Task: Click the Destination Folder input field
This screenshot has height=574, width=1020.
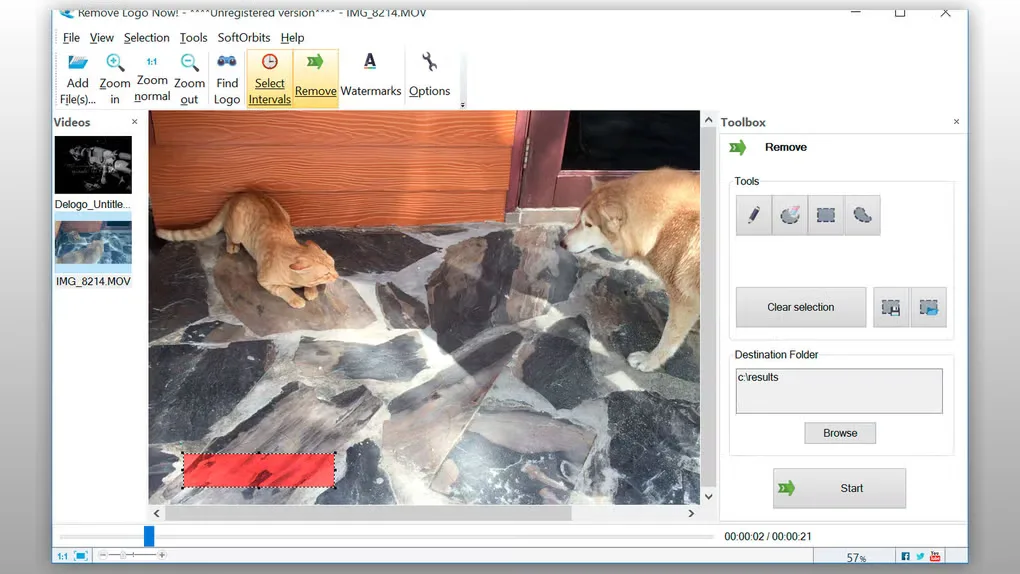Action: tap(839, 391)
